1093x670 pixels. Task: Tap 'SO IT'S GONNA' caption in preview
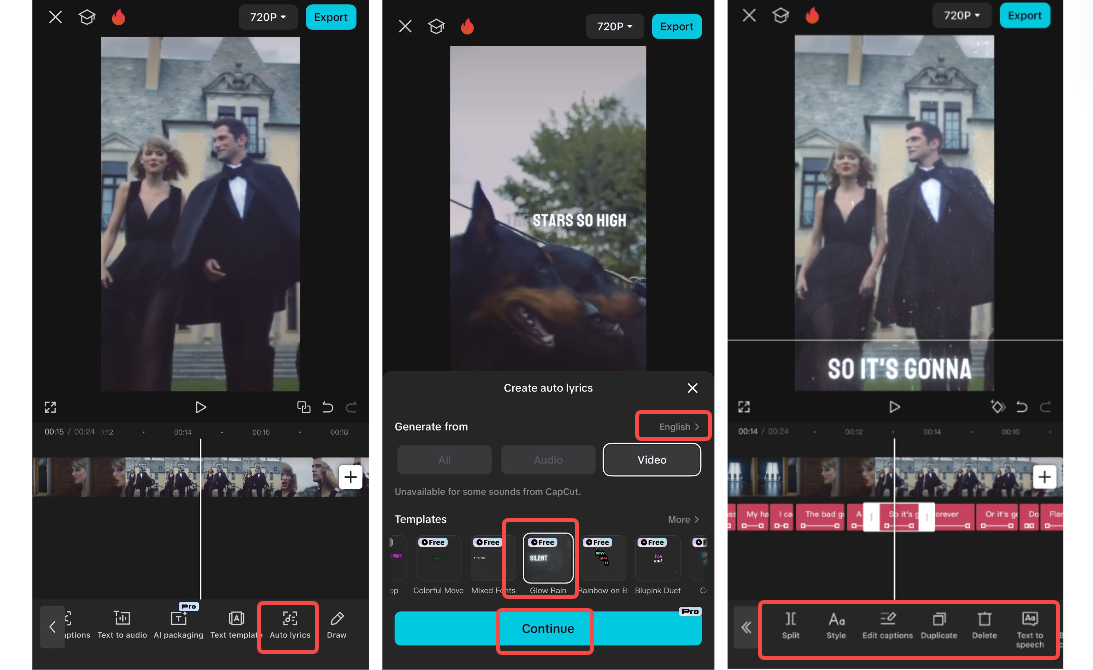899,369
